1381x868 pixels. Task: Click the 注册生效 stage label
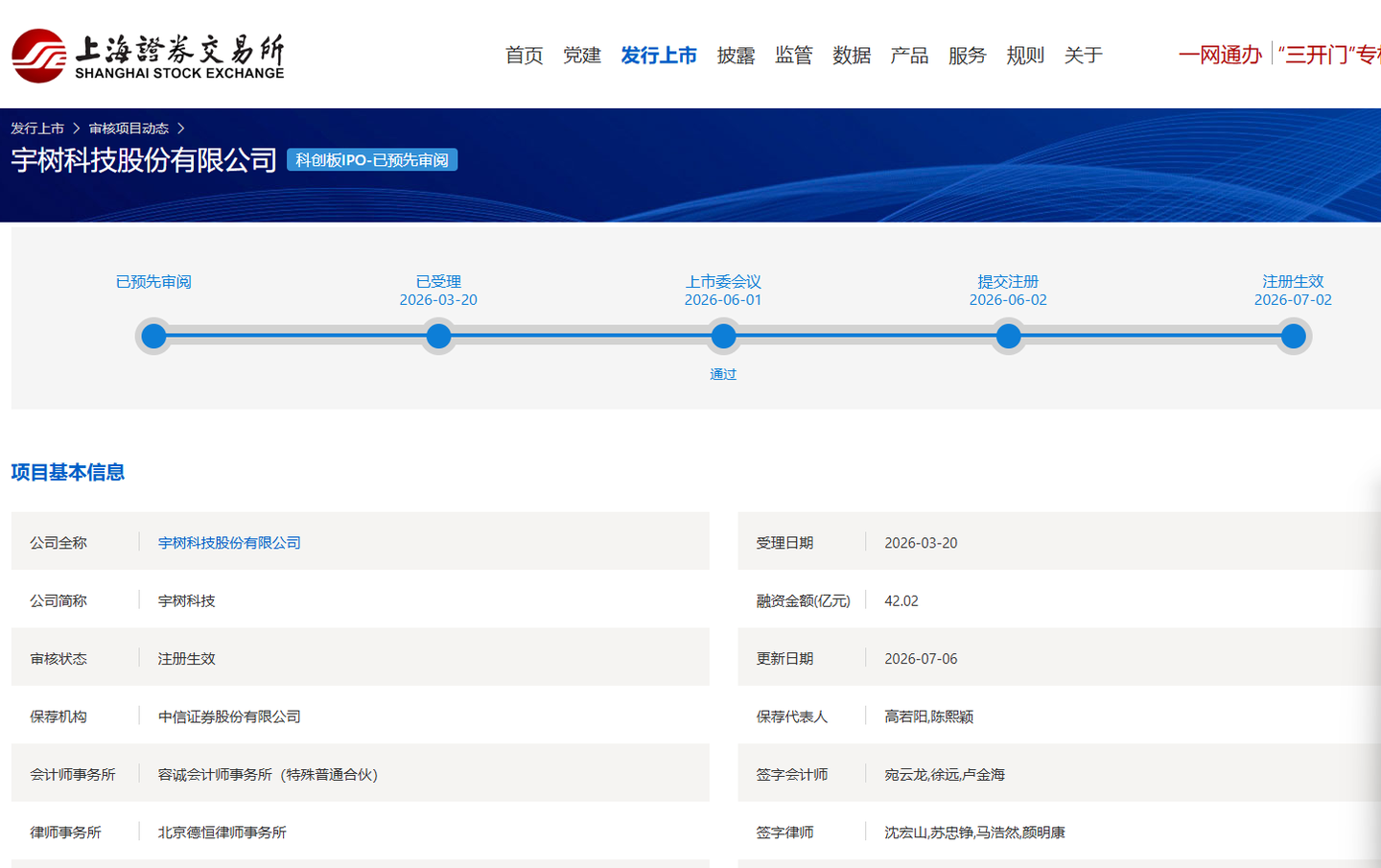tap(1293, 282)
